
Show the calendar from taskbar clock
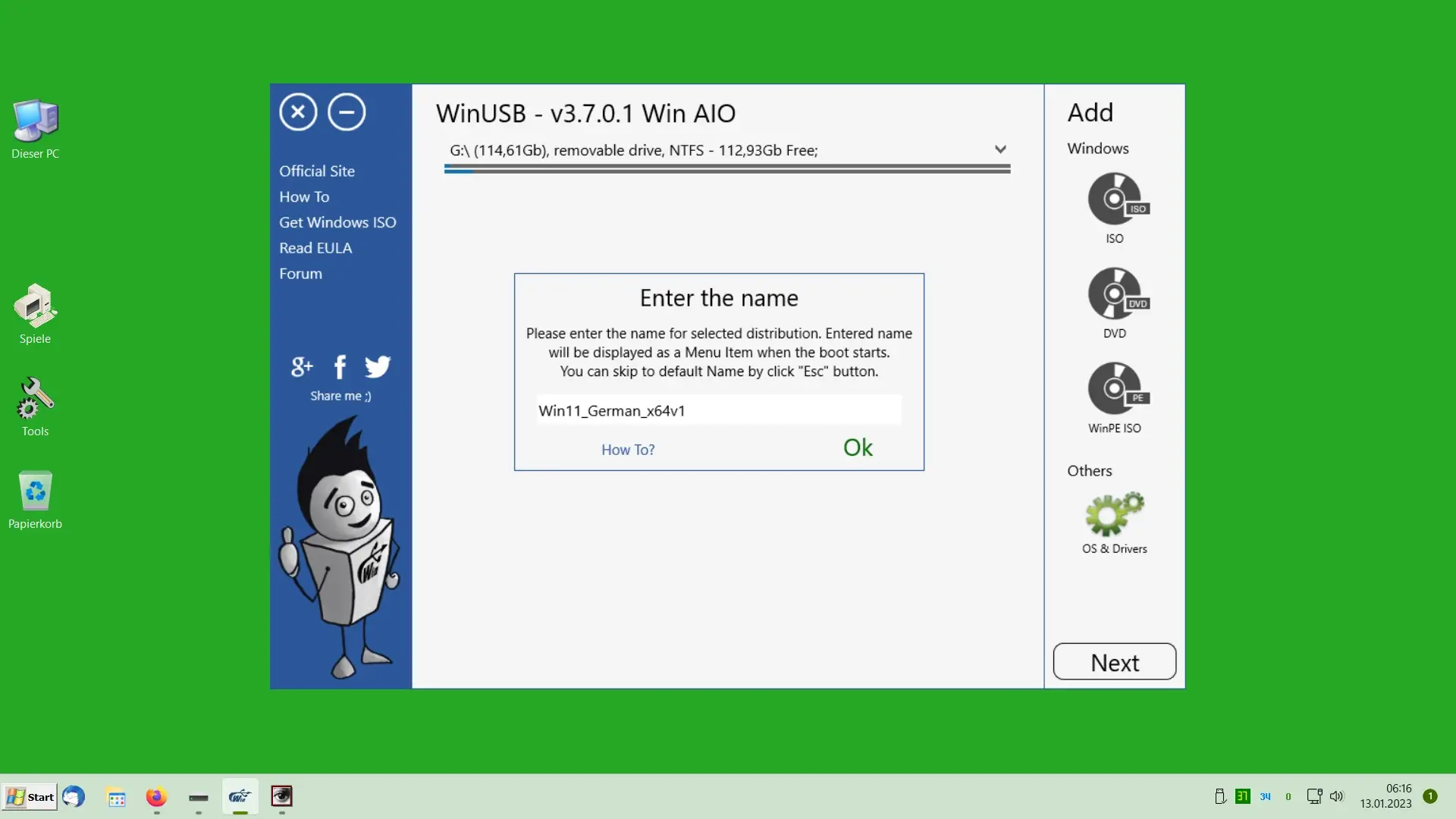tap(1385, 796)
